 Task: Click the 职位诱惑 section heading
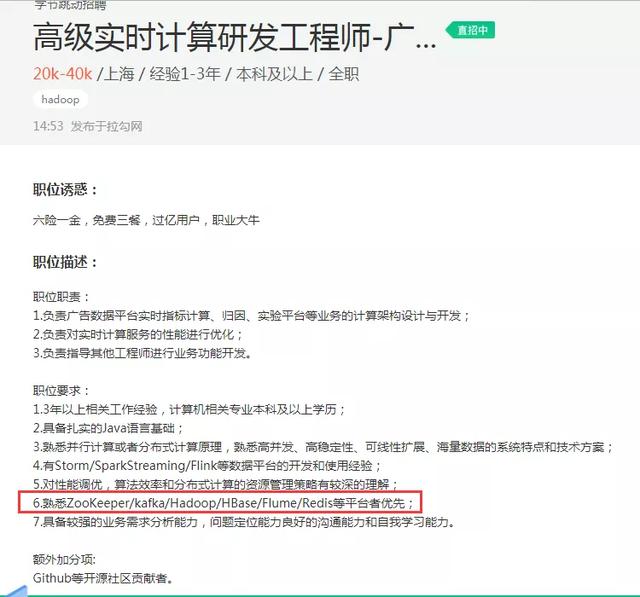[x=65, y=189]
